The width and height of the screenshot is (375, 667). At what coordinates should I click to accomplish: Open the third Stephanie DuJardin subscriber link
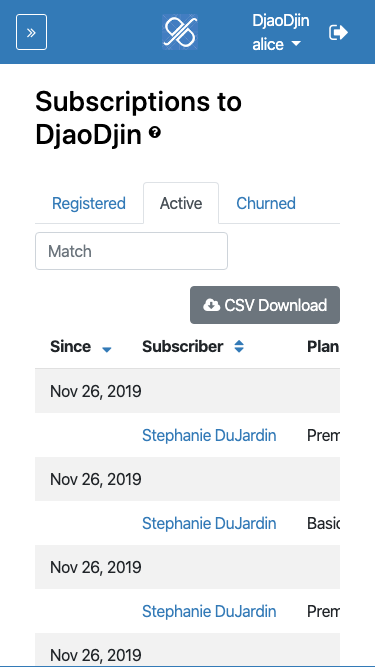click(x=209, y=611)
